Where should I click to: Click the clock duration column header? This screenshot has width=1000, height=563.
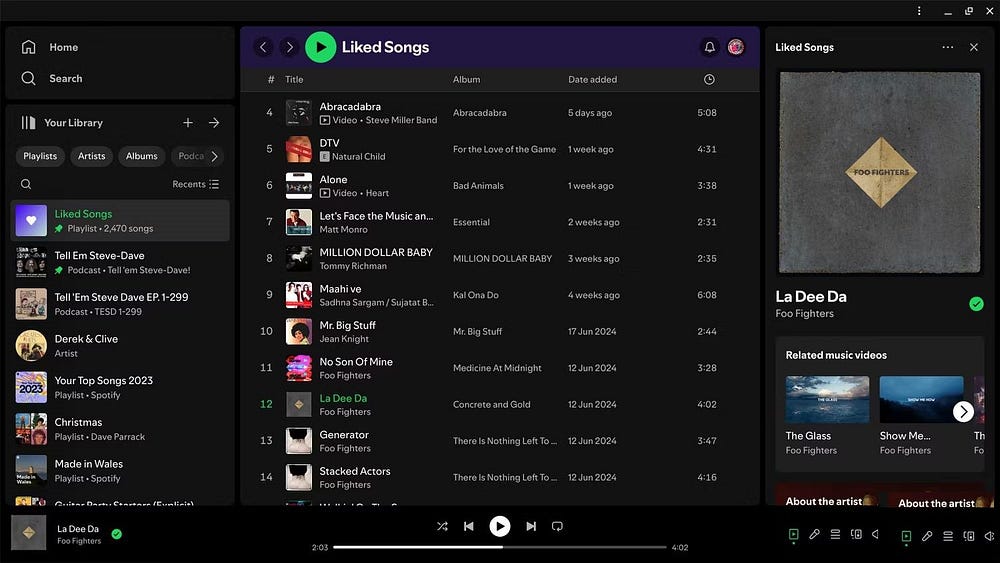click(x=709, y=79)
